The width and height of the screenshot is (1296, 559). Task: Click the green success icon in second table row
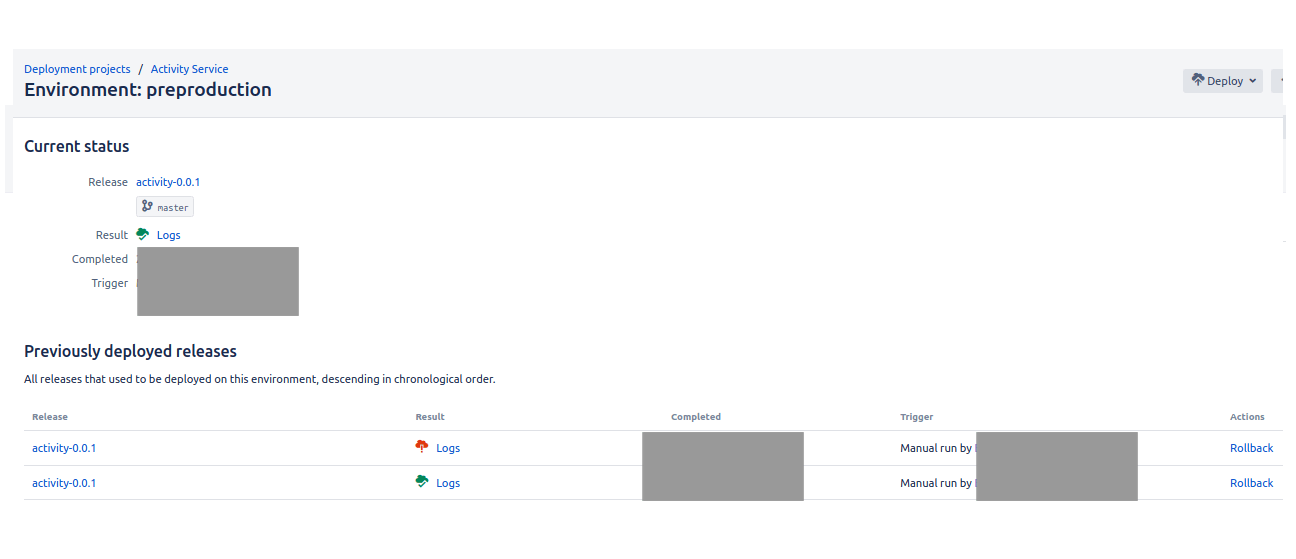tap(422, 482)
